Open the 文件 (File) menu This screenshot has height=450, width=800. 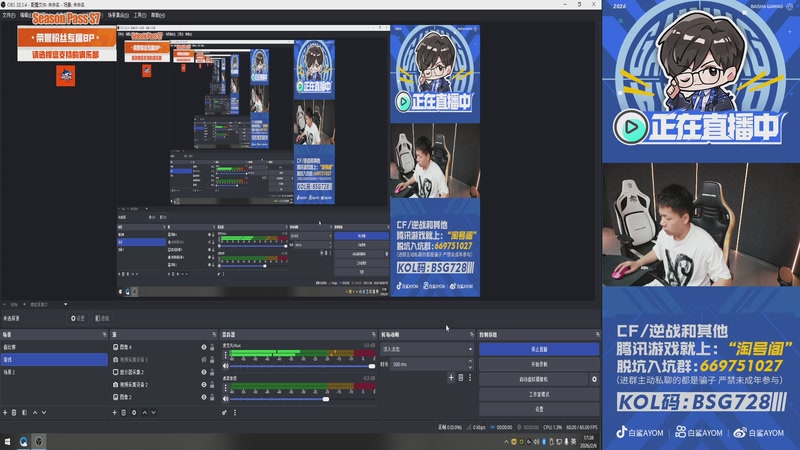pos(9,15)
